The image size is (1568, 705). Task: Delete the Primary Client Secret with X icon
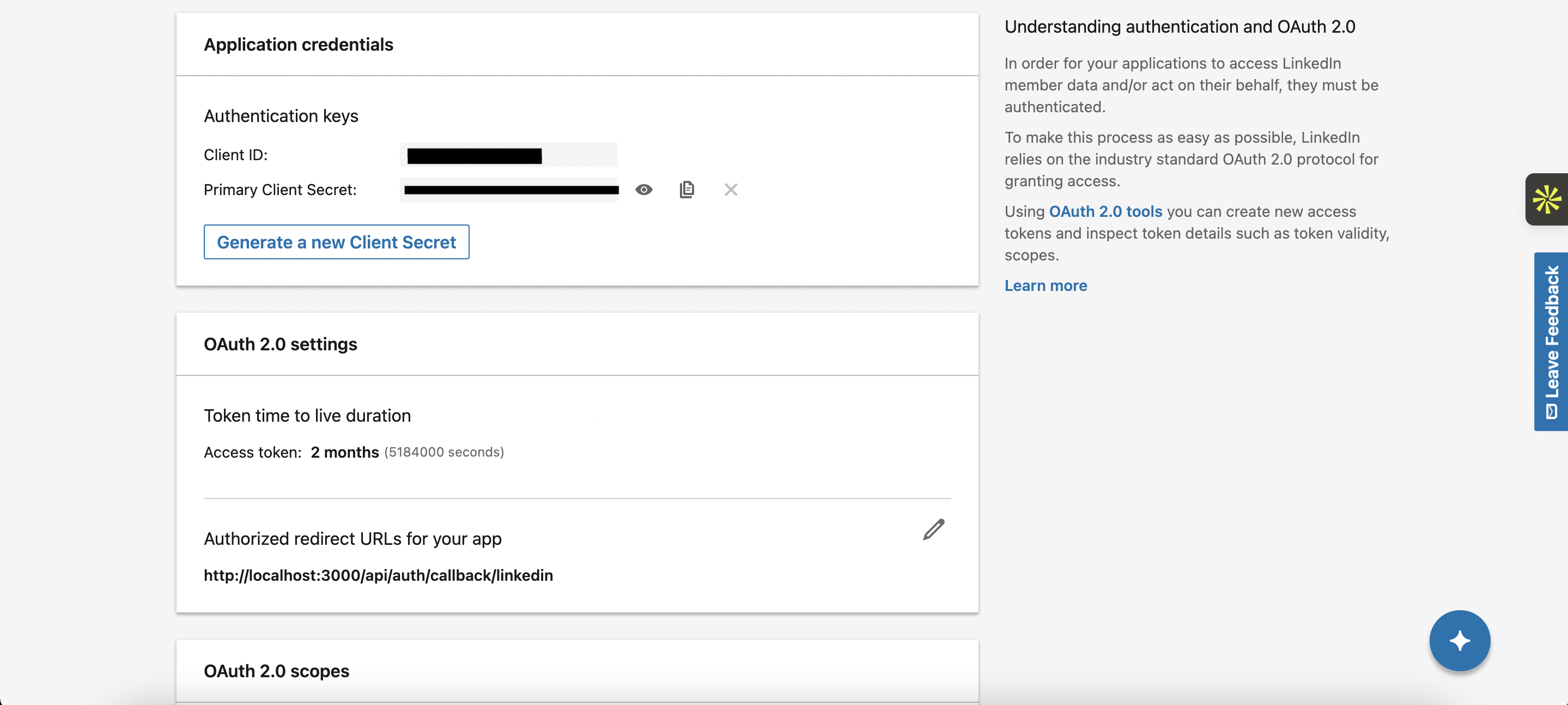pos(731,190)
